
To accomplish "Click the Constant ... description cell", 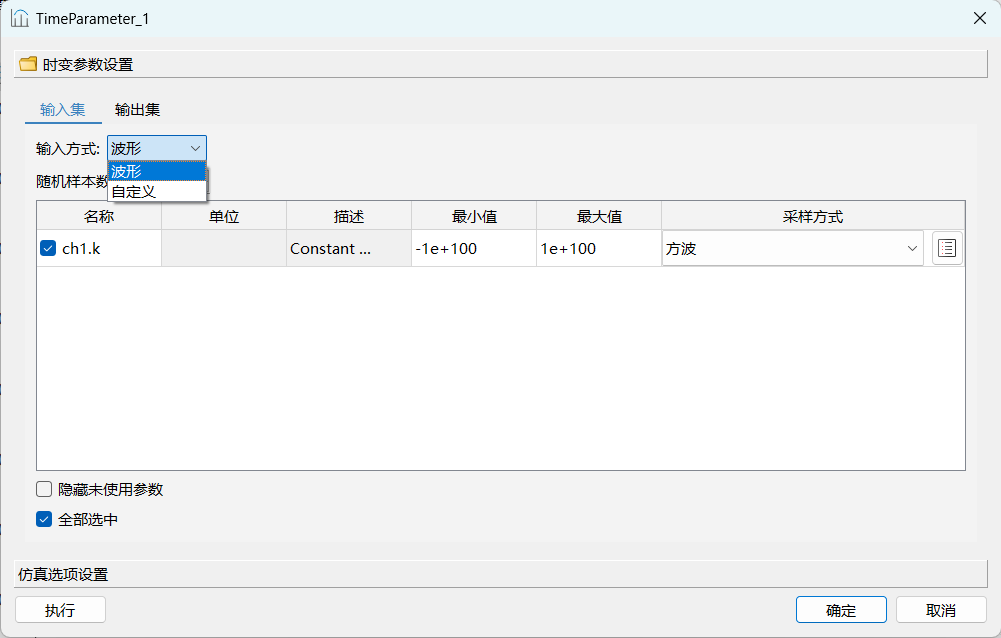I will click(349, 248).
